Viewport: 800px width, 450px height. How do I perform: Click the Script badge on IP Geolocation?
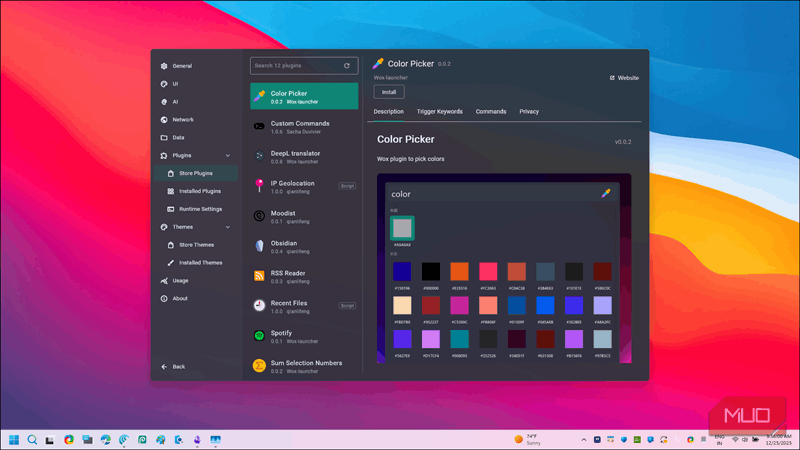point(347,186)
